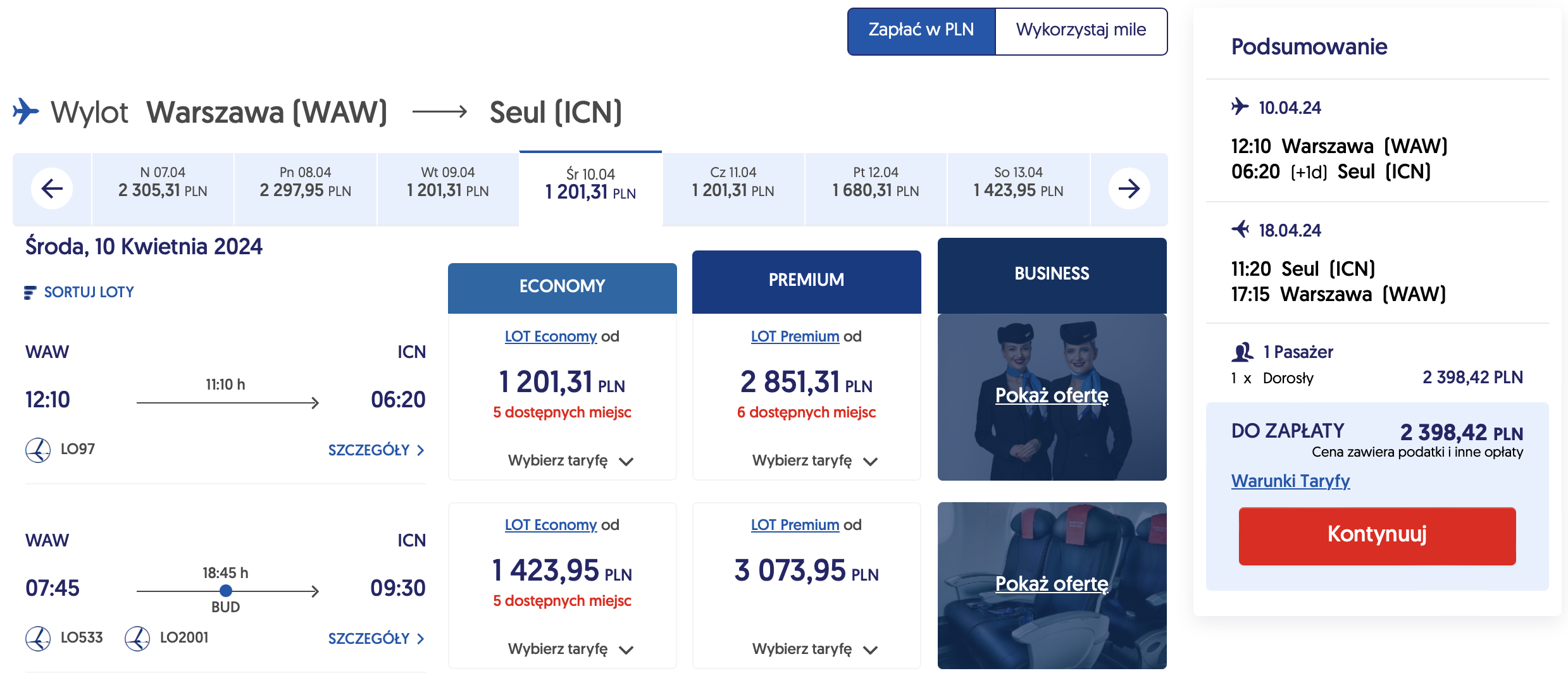The width and height of the screenshot is (1568, 678).
Task: Click the departure plane icon near Wylot
Action: (26, 111)
